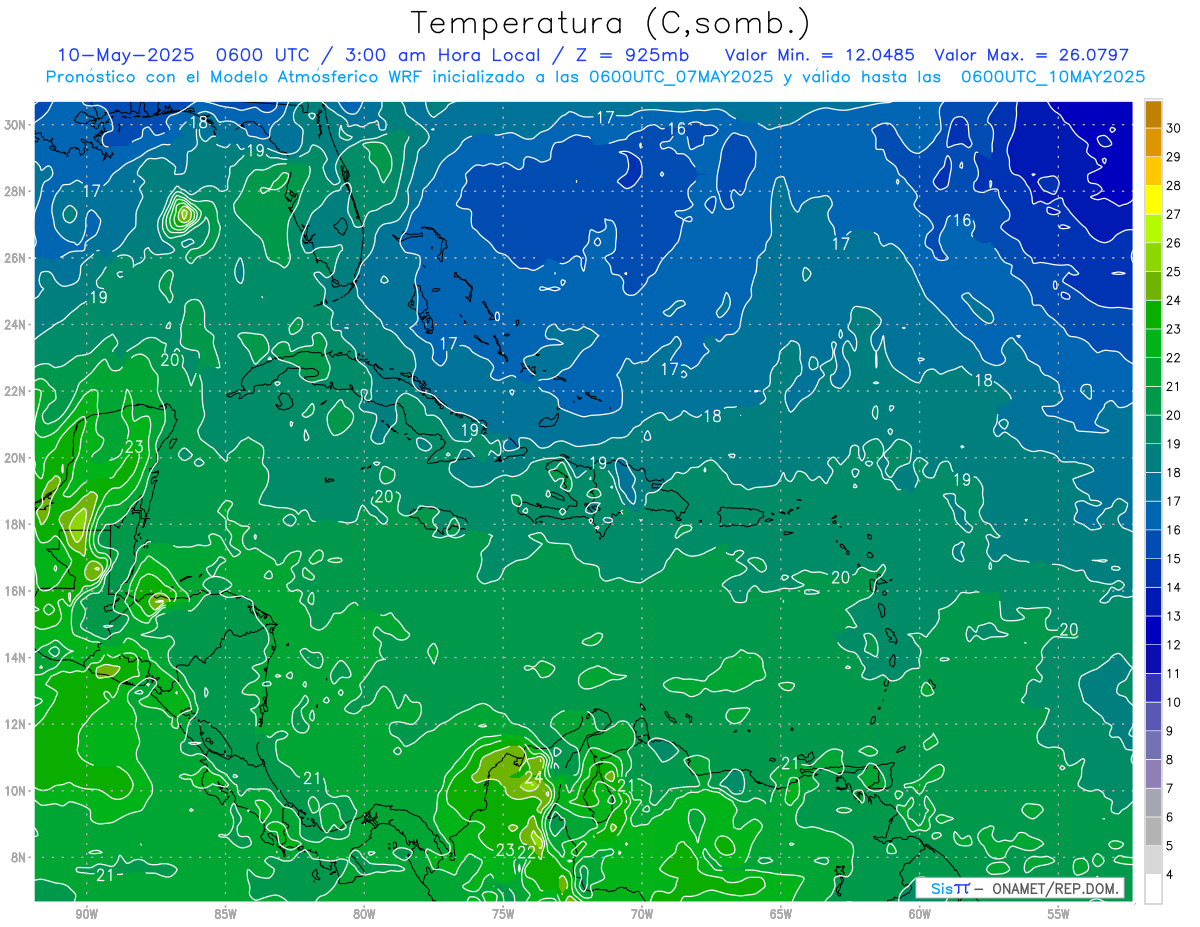Click the '12N' latitude axis label
The width and height of the screenshot is (1200, 927).
click(x=17, y=724)
